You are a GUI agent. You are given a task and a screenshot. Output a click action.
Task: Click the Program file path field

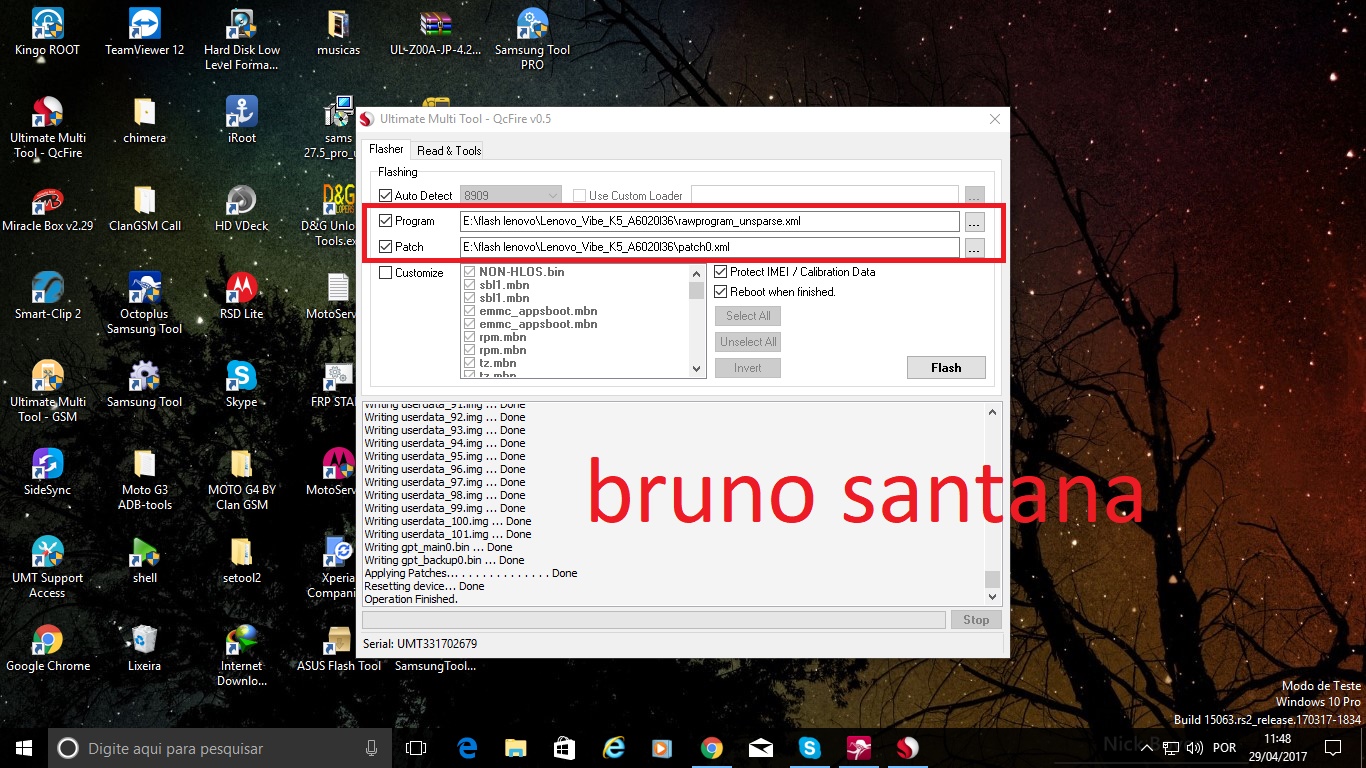[710, 221]
